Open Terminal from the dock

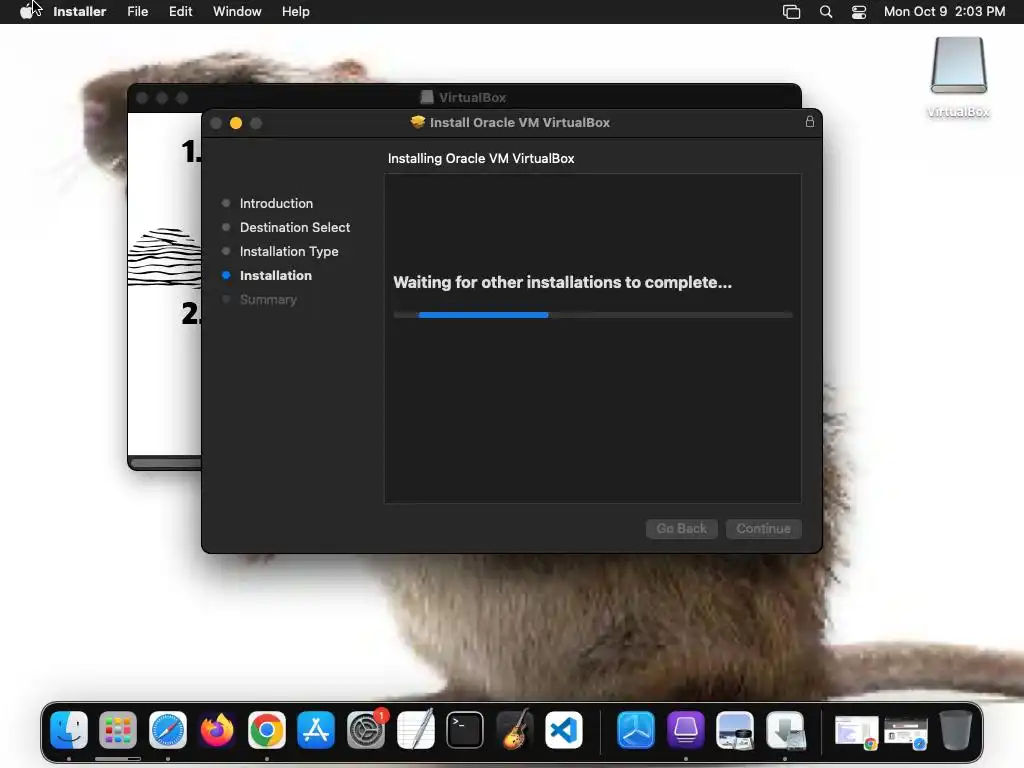pos(465,730)
